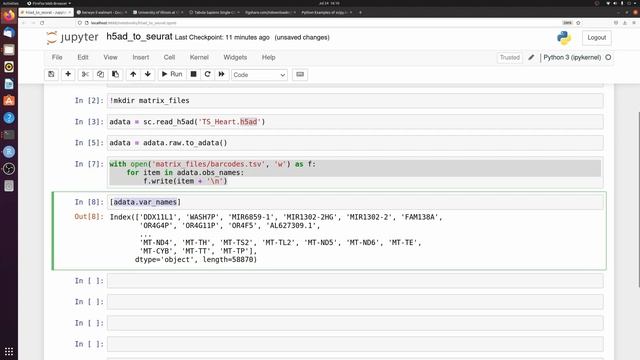Interrupt the kernel with the stop icon
Viewport: 640px width, 360px height.
coord(193,74)
